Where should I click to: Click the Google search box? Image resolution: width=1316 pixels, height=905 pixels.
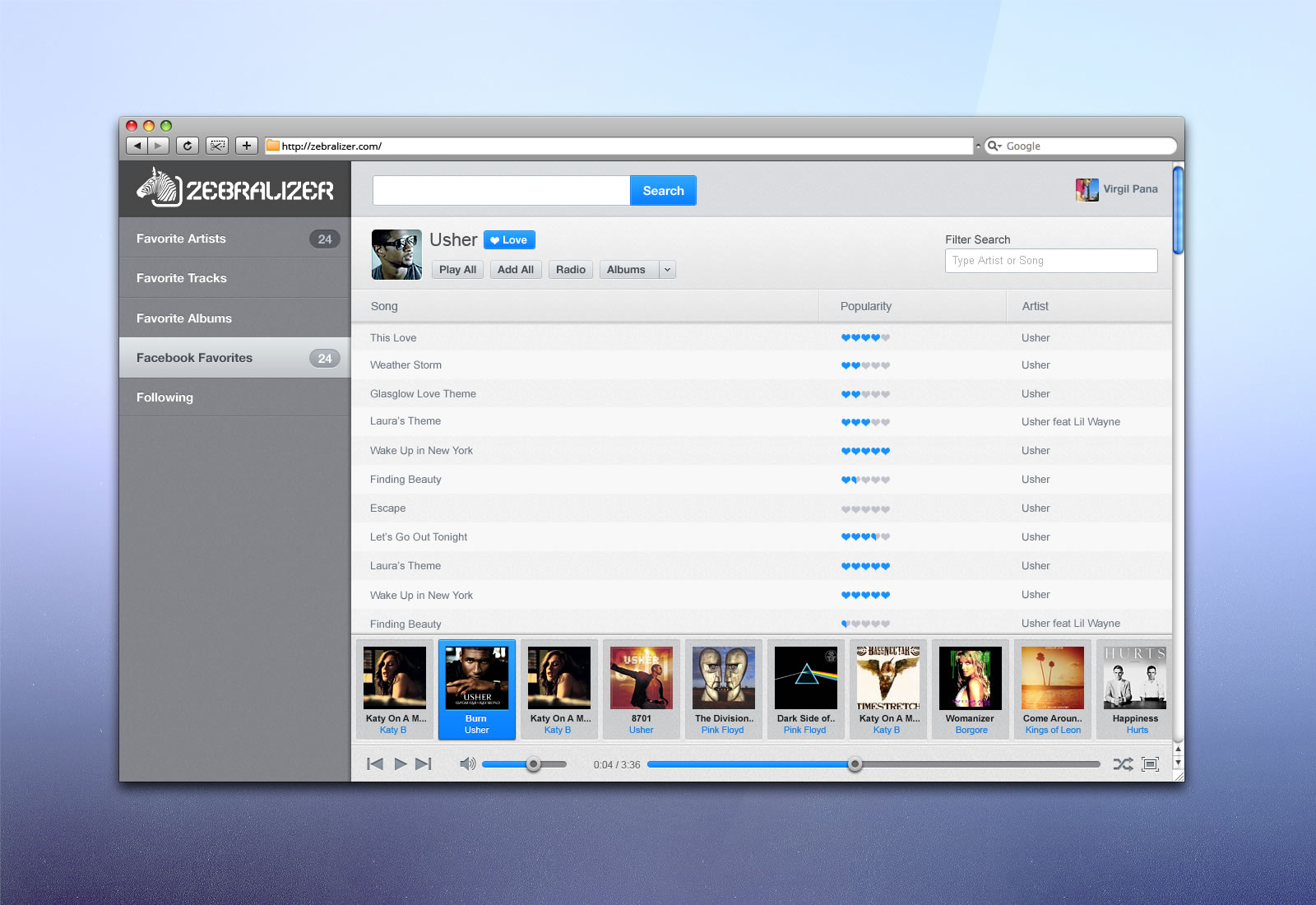pos(1080,146)
